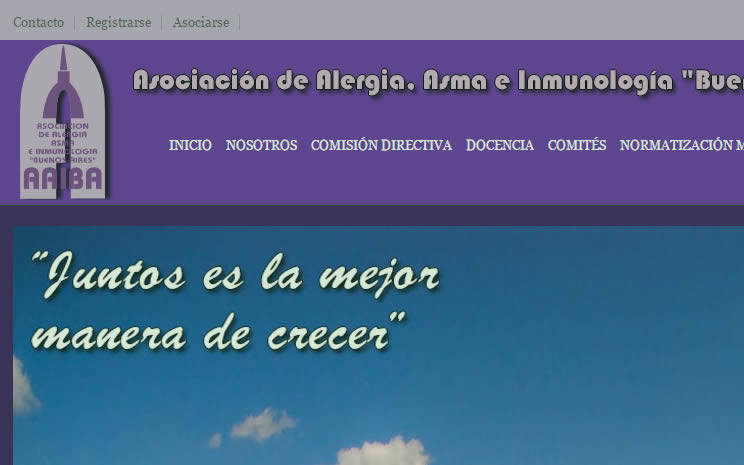Click the Asociarse link
The image size is (744, 465).
[x=200, y=22]
